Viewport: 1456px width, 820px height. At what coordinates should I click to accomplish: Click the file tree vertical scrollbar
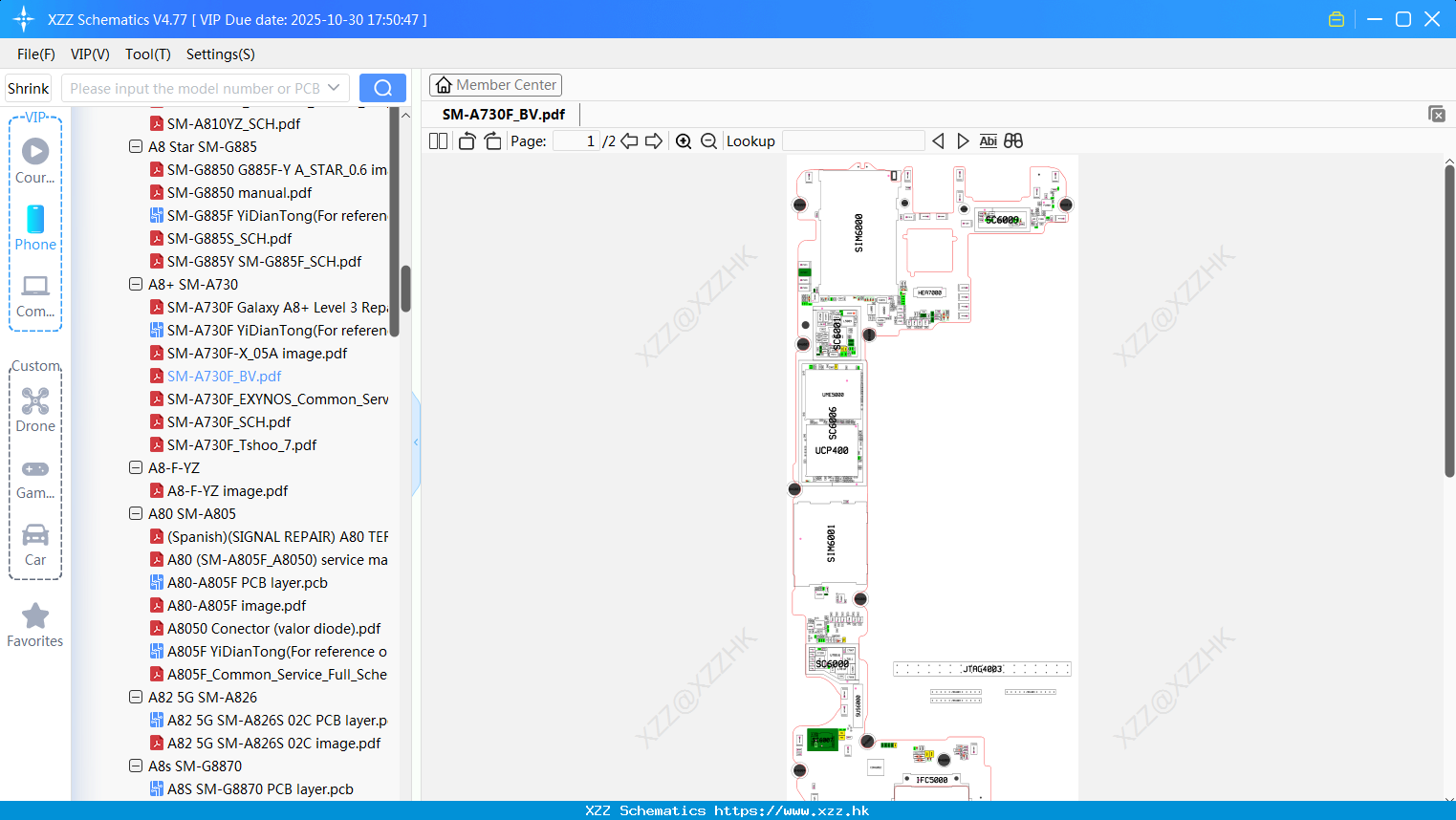coord(405,289)
